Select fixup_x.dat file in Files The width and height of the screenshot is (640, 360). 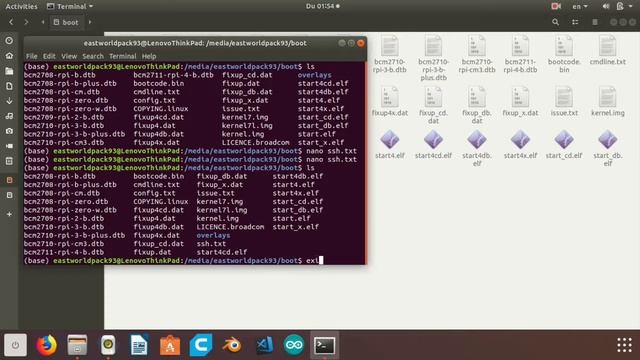[520, 101]
